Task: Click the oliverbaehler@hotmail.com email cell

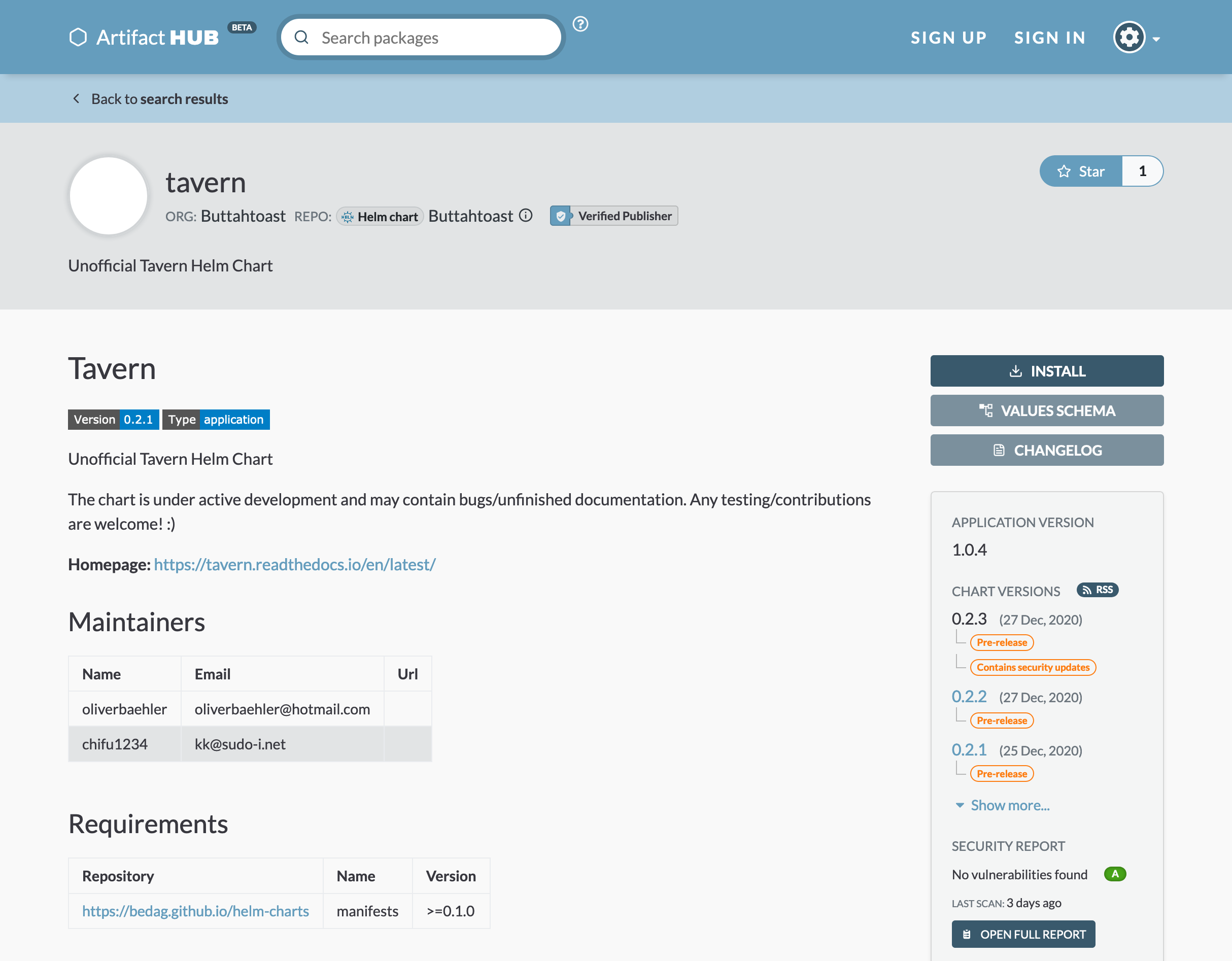Action: (282, 709)
